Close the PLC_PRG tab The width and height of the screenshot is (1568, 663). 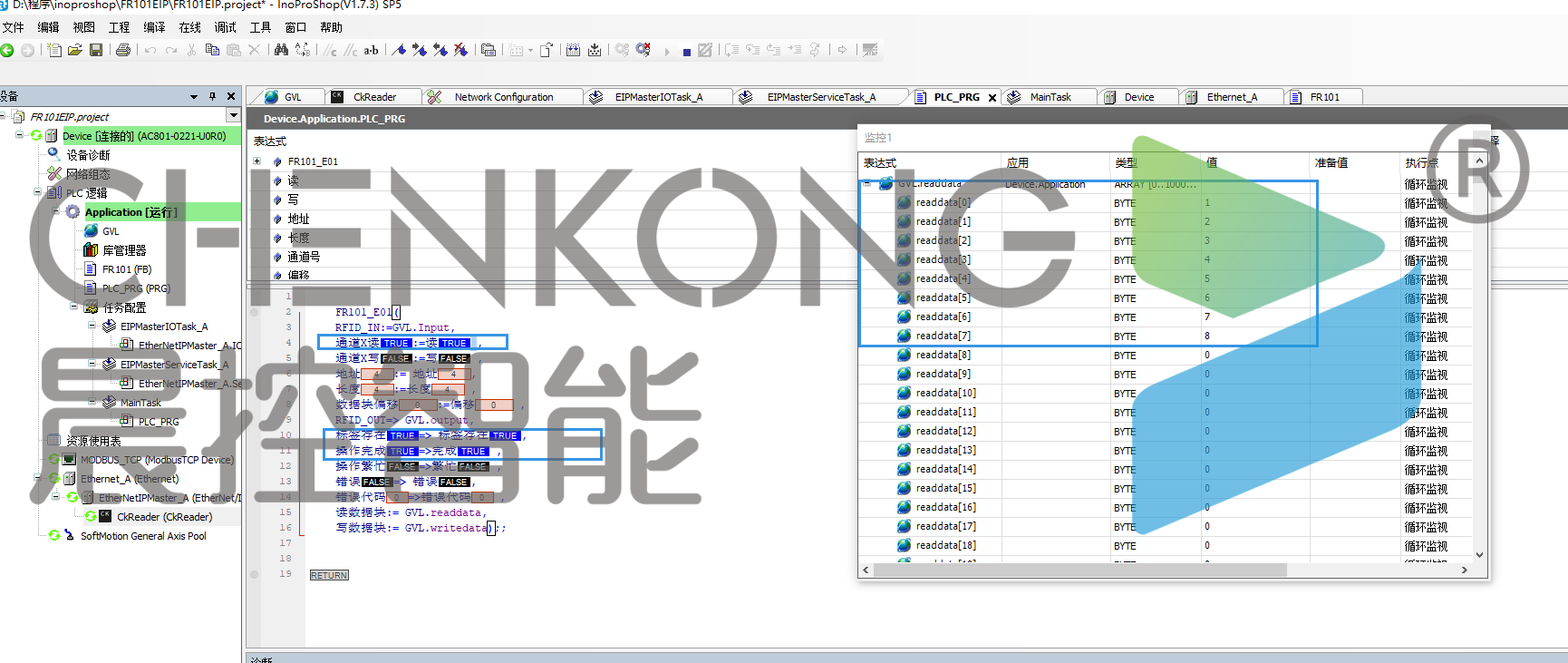[x=992, y=97]
